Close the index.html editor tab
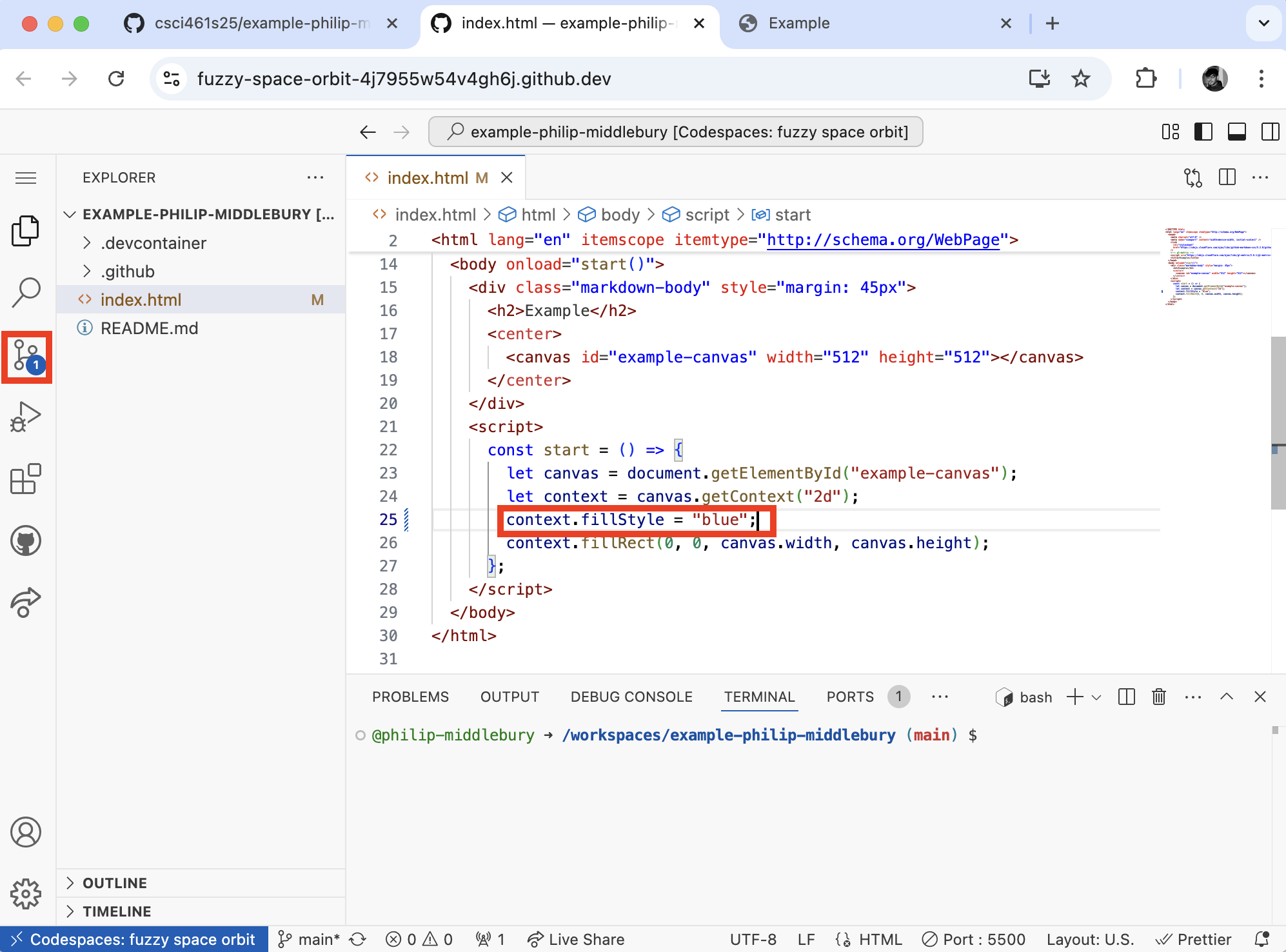The width and height of the screenshot is (1286, 952). pos(507,177)
